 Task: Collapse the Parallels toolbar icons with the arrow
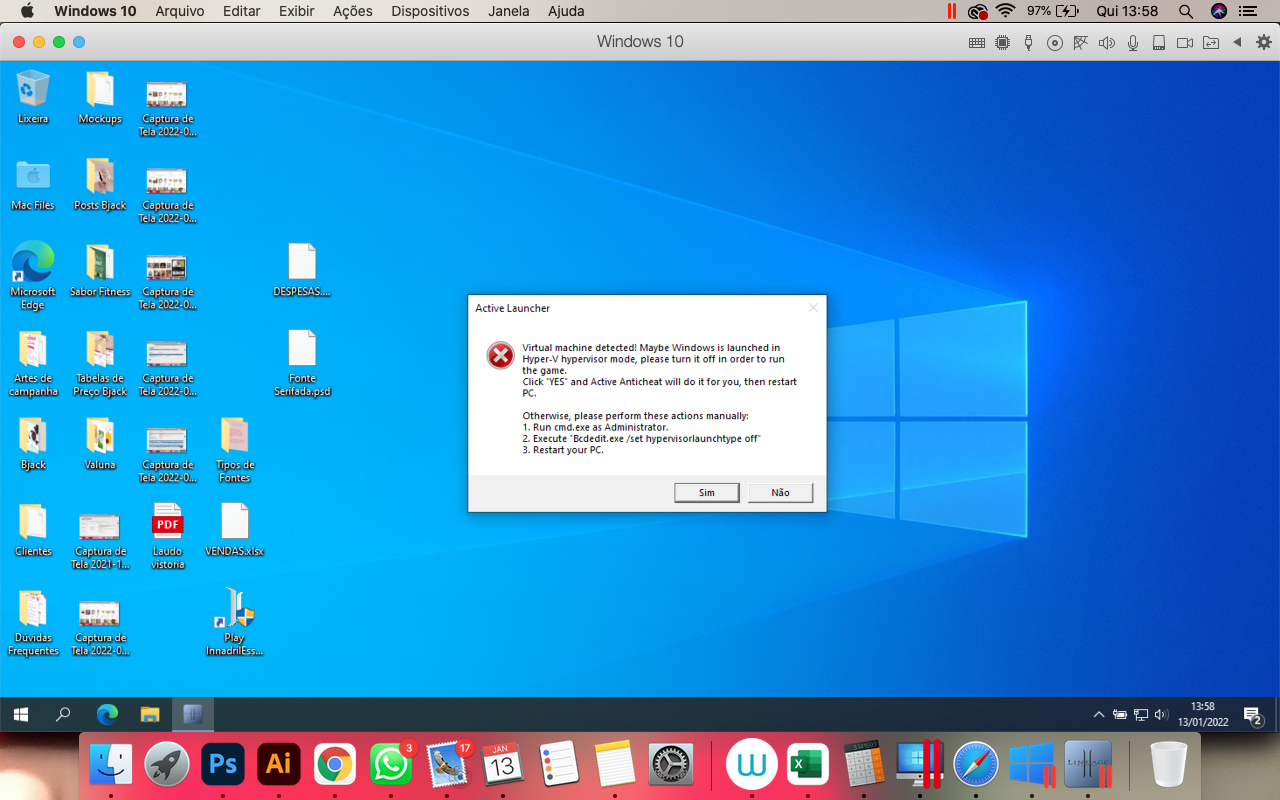[1237, 42]
